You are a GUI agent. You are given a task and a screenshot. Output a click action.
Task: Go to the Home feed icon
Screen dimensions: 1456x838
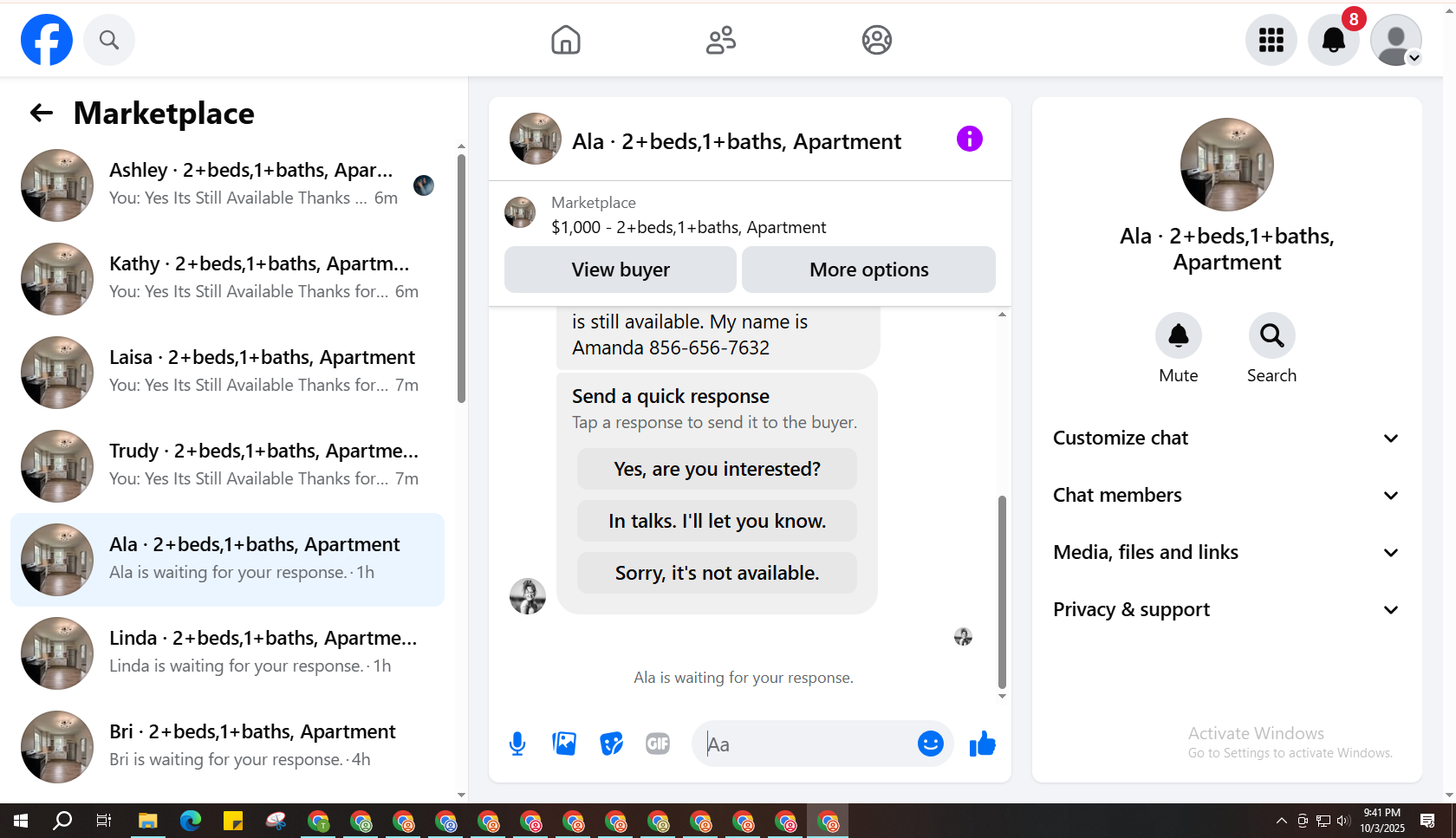pos(566,40)
